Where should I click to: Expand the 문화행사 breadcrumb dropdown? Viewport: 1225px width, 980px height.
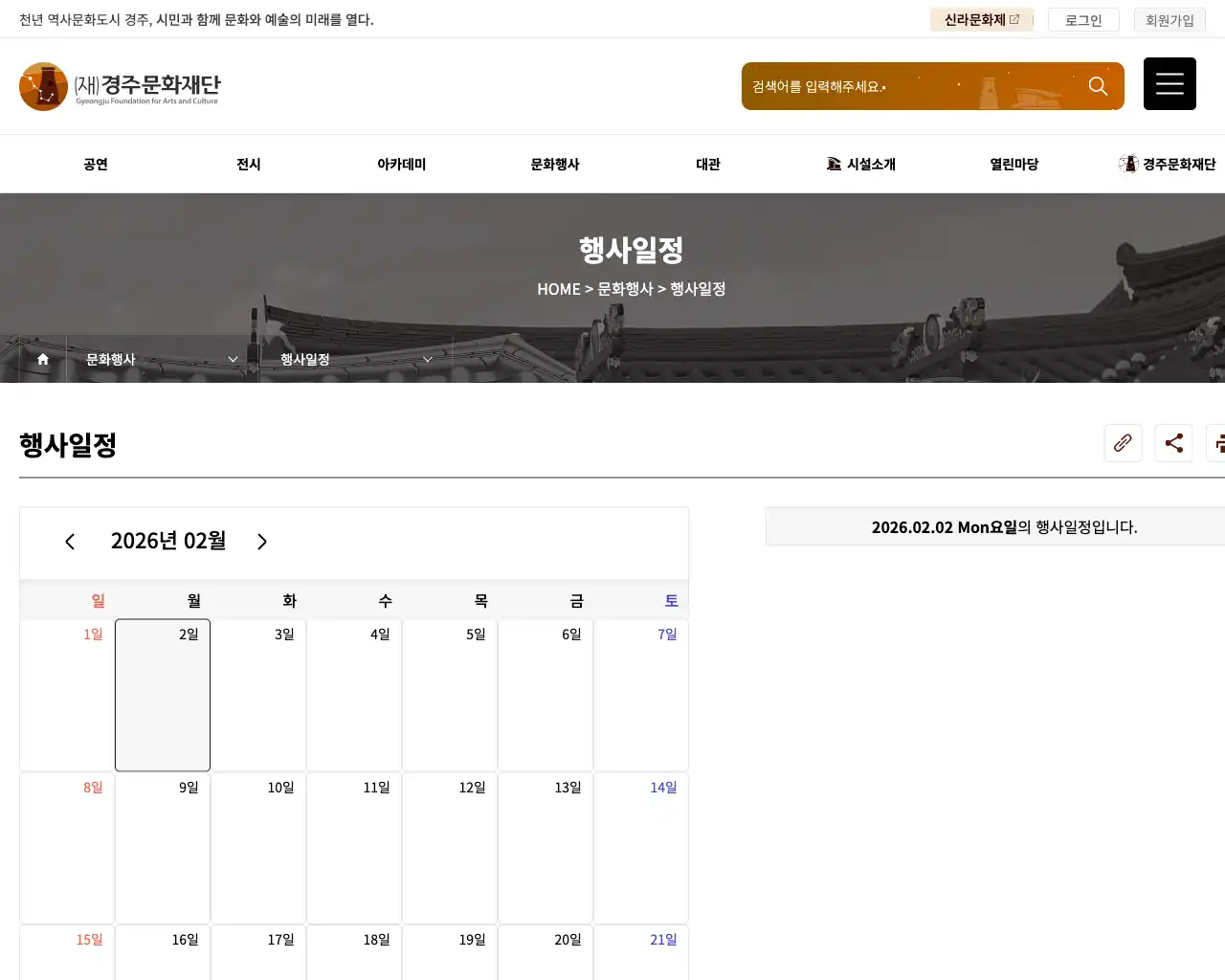tap(162, 359)
